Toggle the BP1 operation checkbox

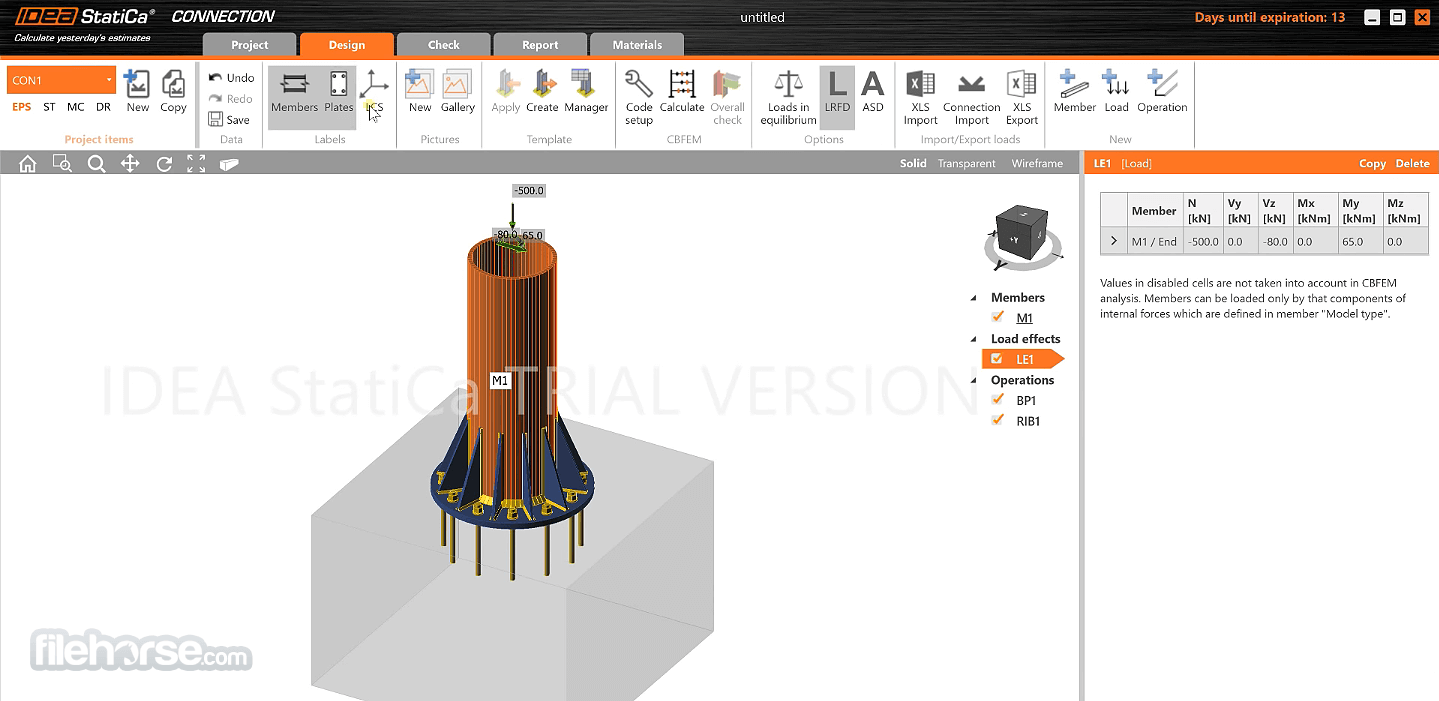(997, 400)
